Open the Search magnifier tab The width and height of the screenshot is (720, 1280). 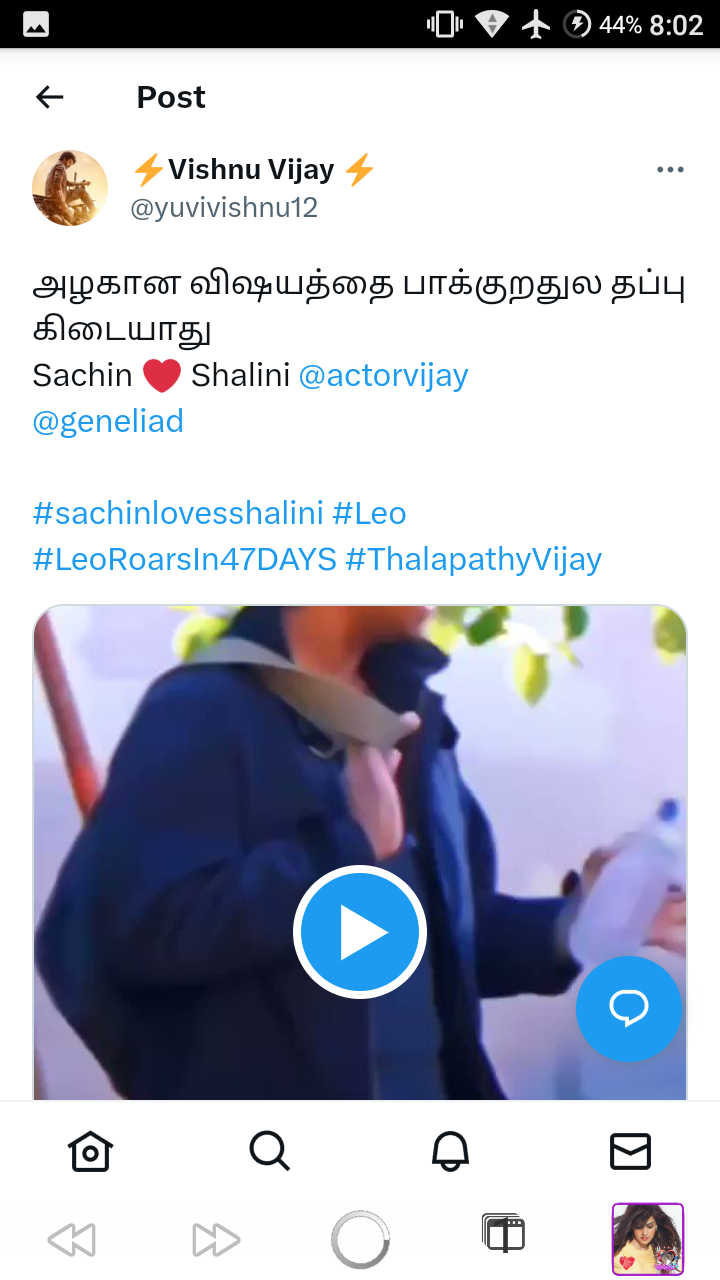[x=270, y=1151]
